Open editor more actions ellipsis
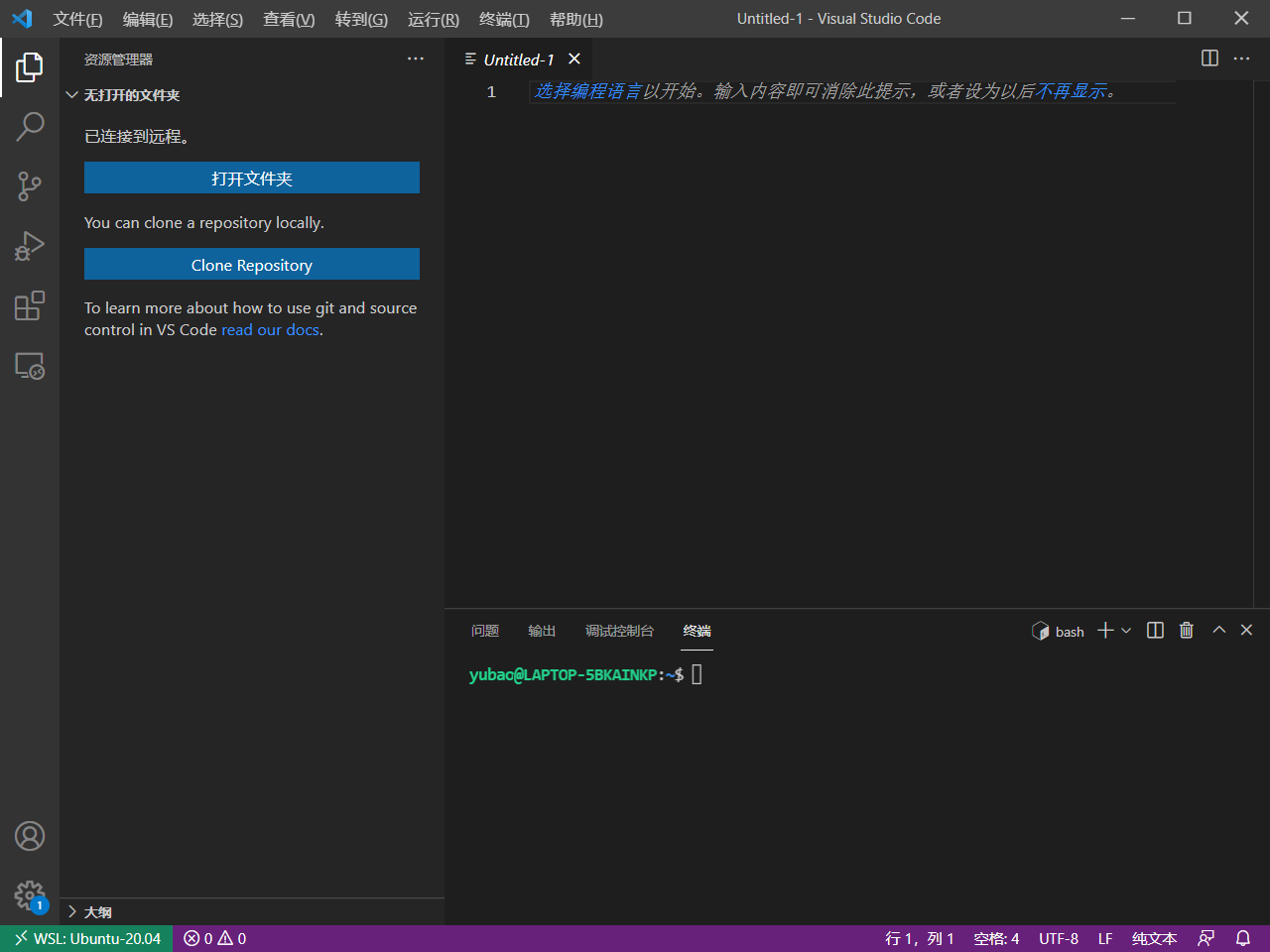Screen dimensions: 1270x952 coord(1241,59)
